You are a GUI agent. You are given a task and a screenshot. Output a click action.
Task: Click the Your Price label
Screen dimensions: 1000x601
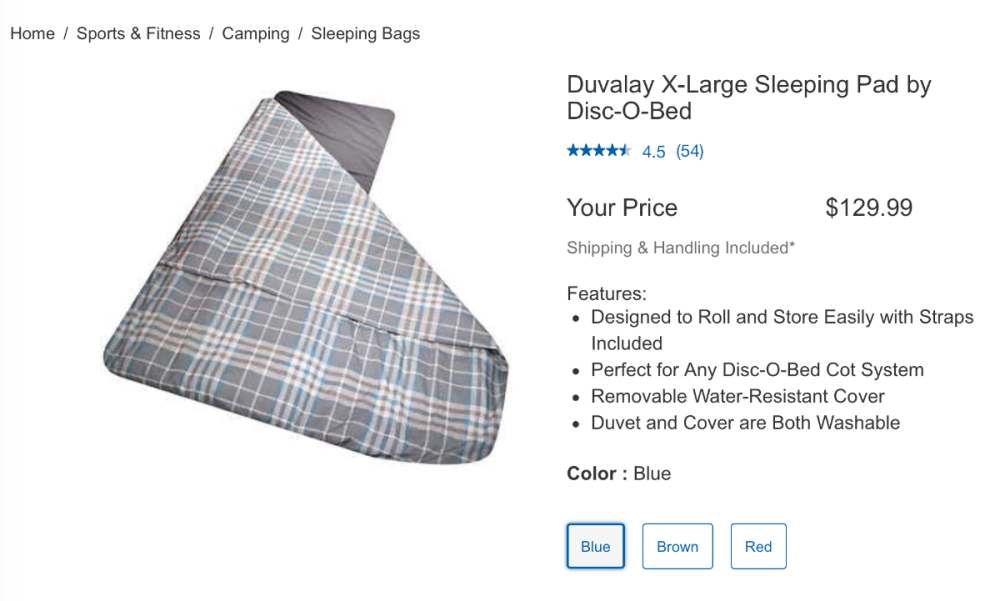coord(622,208)
